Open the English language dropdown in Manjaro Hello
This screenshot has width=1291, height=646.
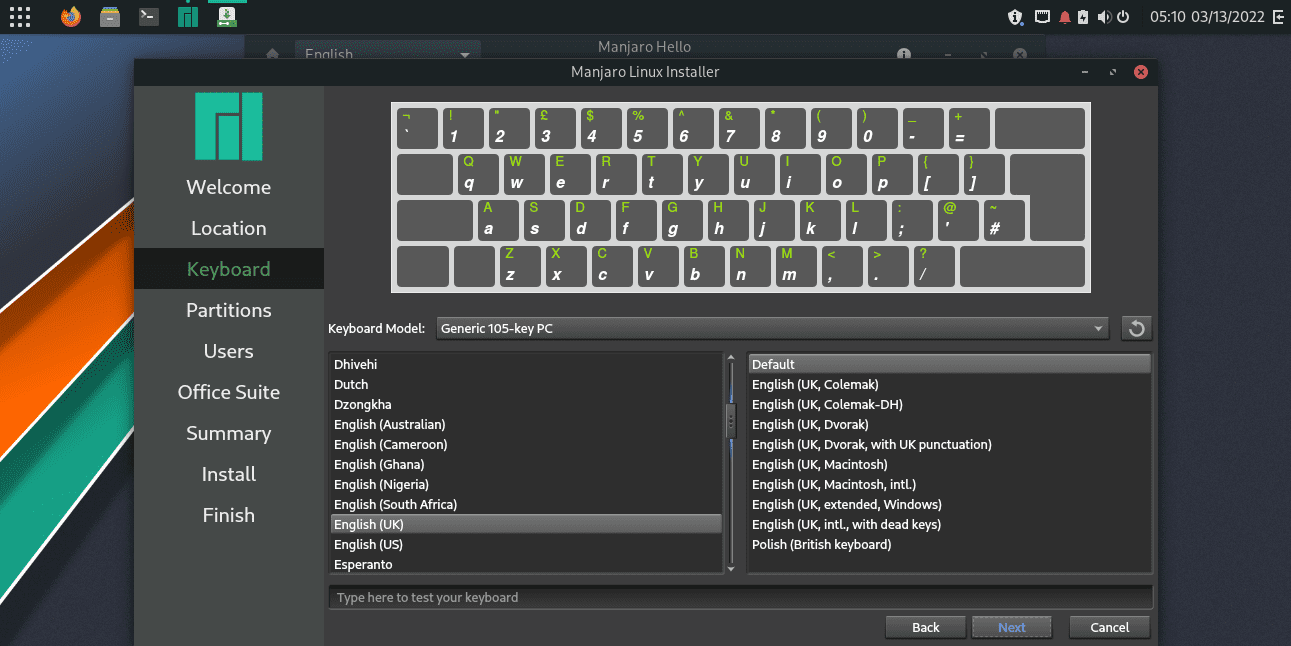pyautogui.click(x=388, y=55)
